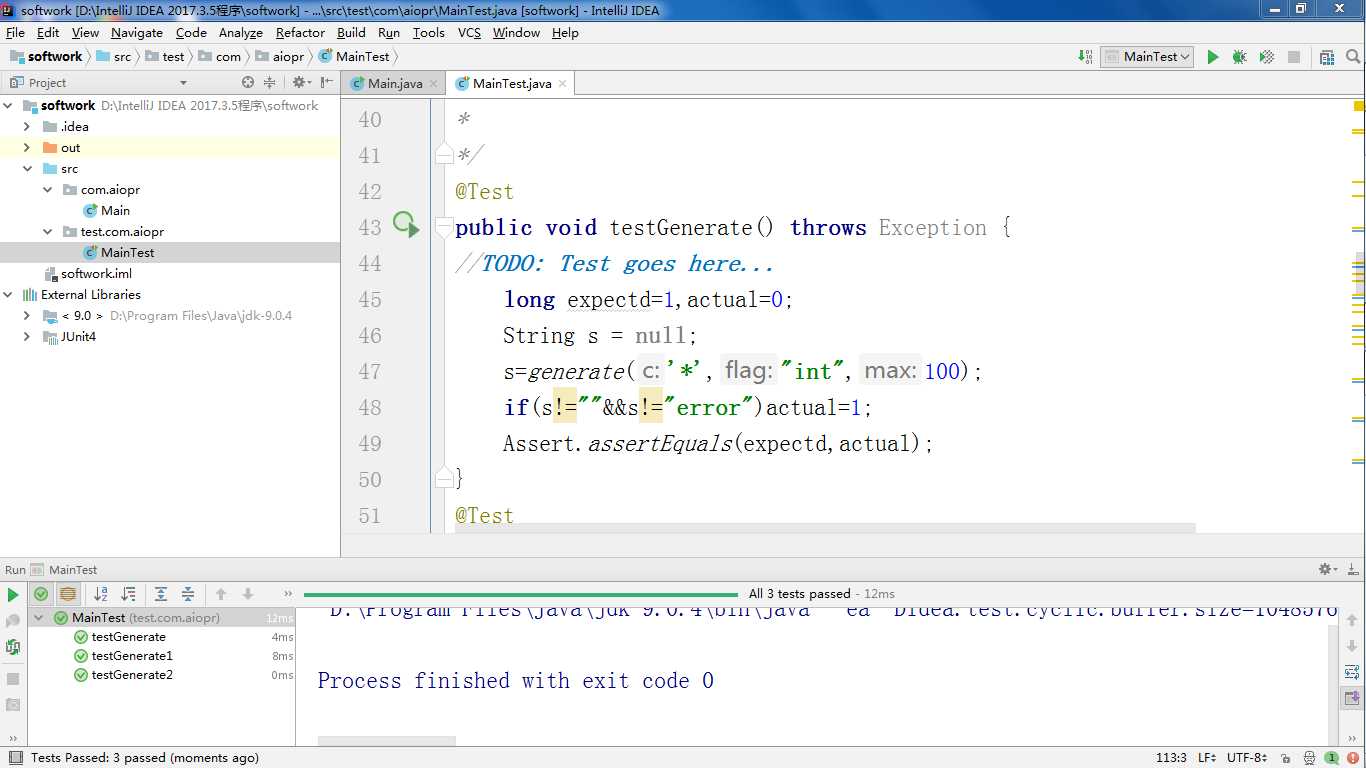The height and width of the screenshot is (768, 1366).
Task: Click the red error indicator in status bar
Action: (x=1353, y=758)
